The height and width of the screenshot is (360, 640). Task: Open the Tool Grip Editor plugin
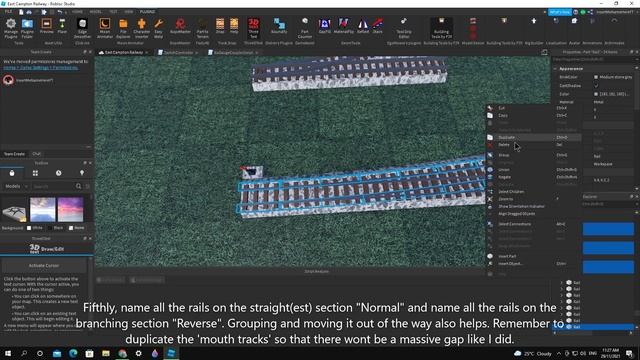(404, 27)
